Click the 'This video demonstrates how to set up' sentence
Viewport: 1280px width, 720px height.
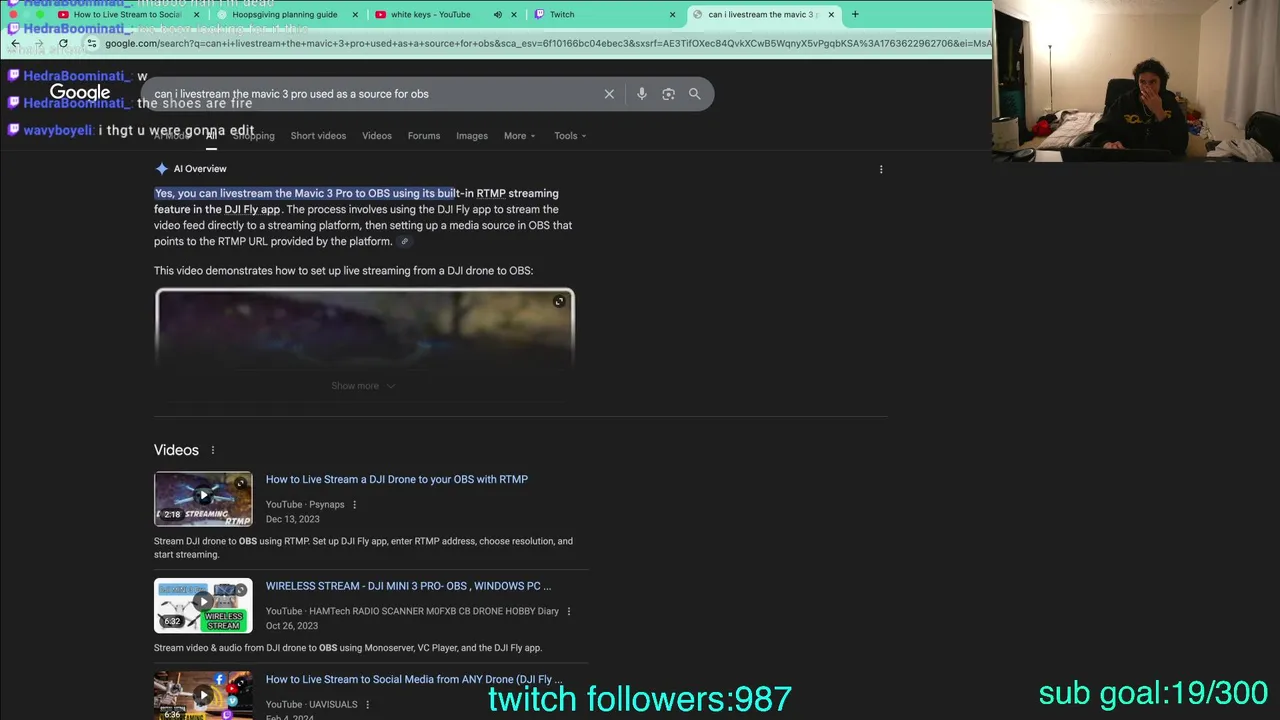[x=343, y=271]
